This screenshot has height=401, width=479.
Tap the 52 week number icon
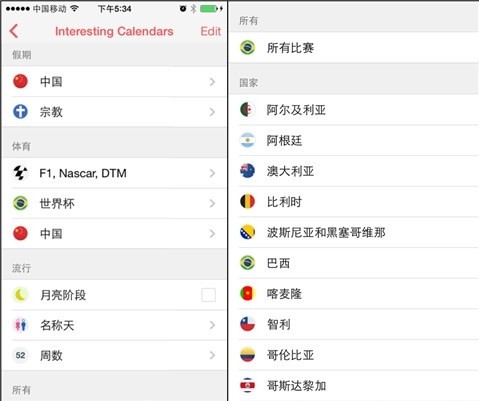coord(20,355)
